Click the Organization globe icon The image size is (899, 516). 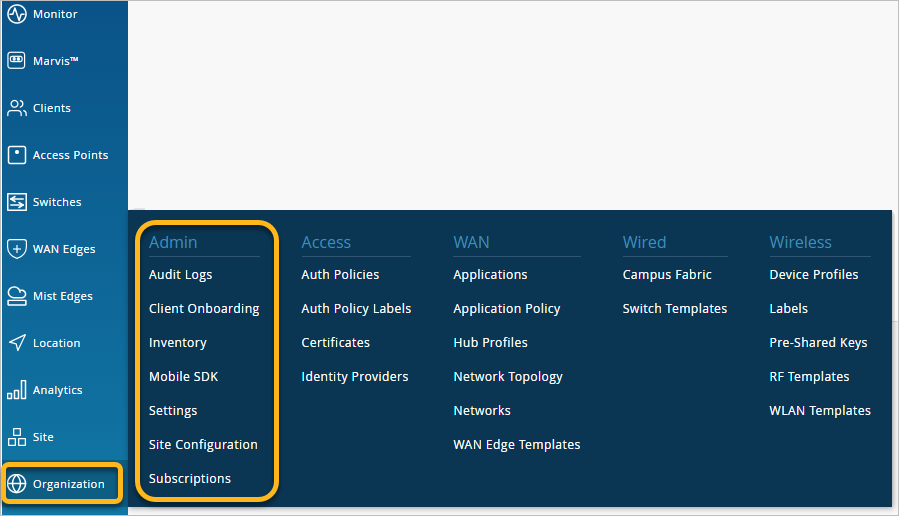coord(16,484)
